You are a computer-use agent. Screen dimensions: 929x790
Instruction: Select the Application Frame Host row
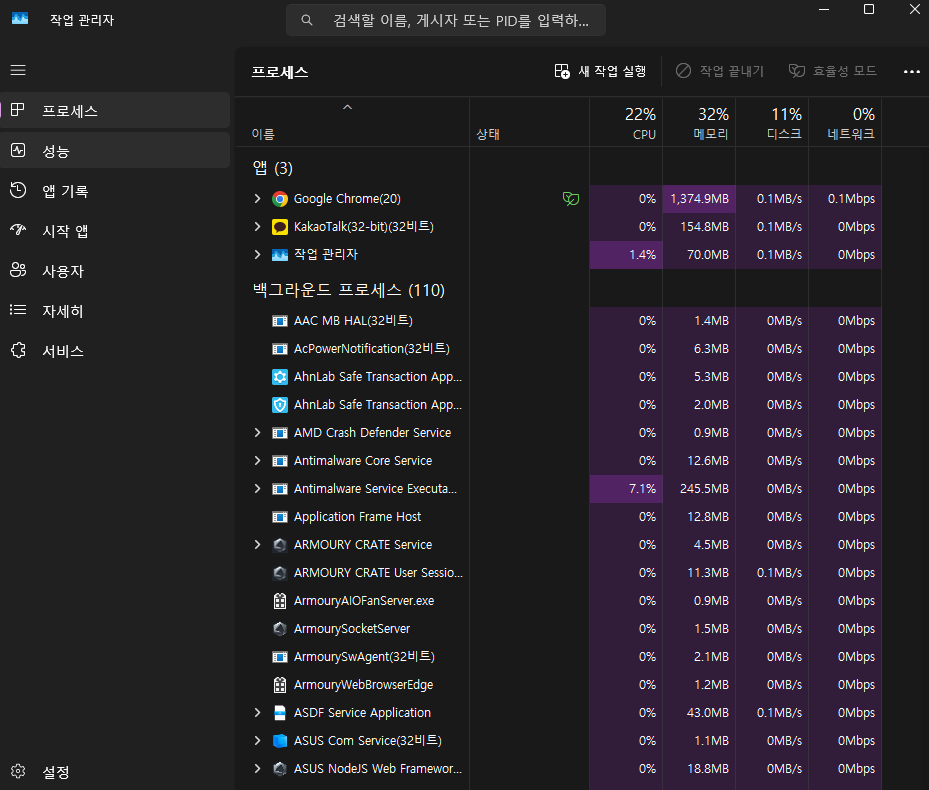click(559, 517)
